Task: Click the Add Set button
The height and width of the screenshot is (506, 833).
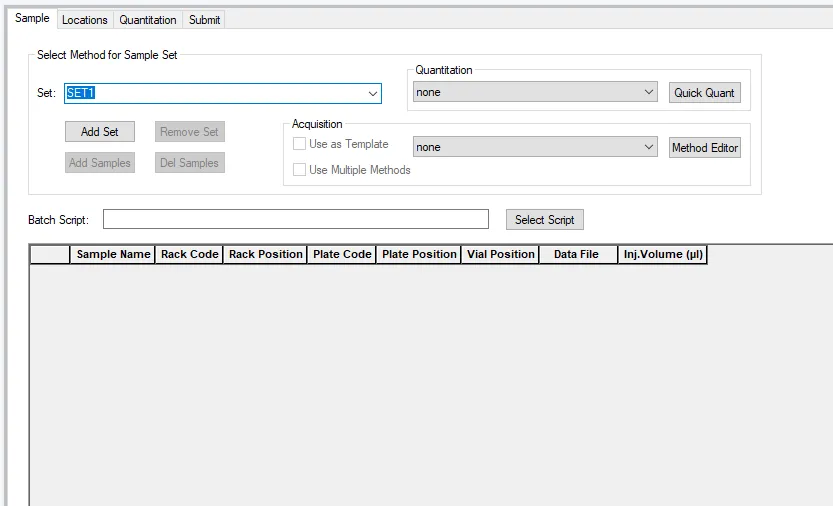Action: point(100,132)
